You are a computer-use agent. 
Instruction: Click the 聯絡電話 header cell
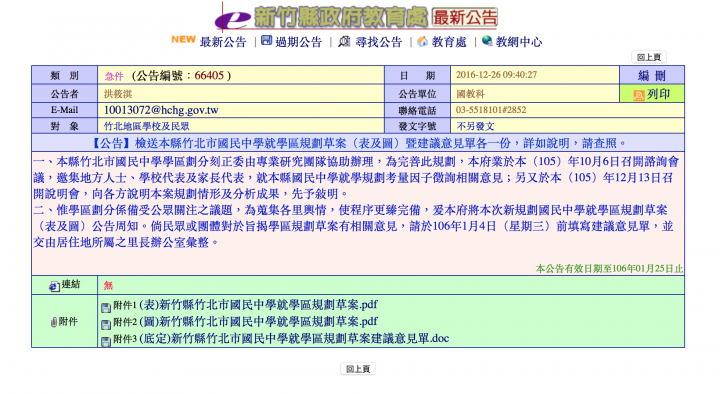(417, 110)
